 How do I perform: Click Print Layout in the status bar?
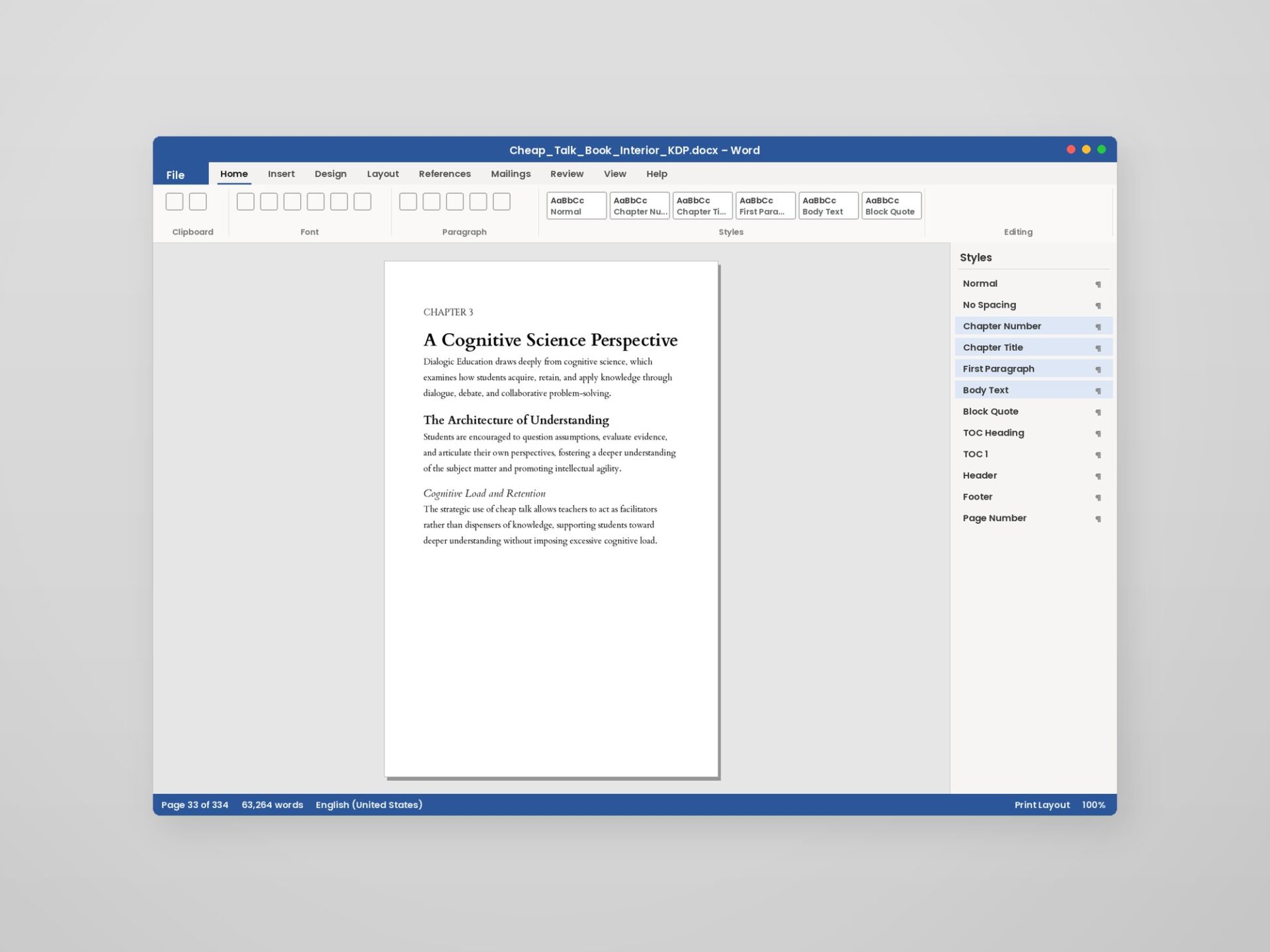1042,805
